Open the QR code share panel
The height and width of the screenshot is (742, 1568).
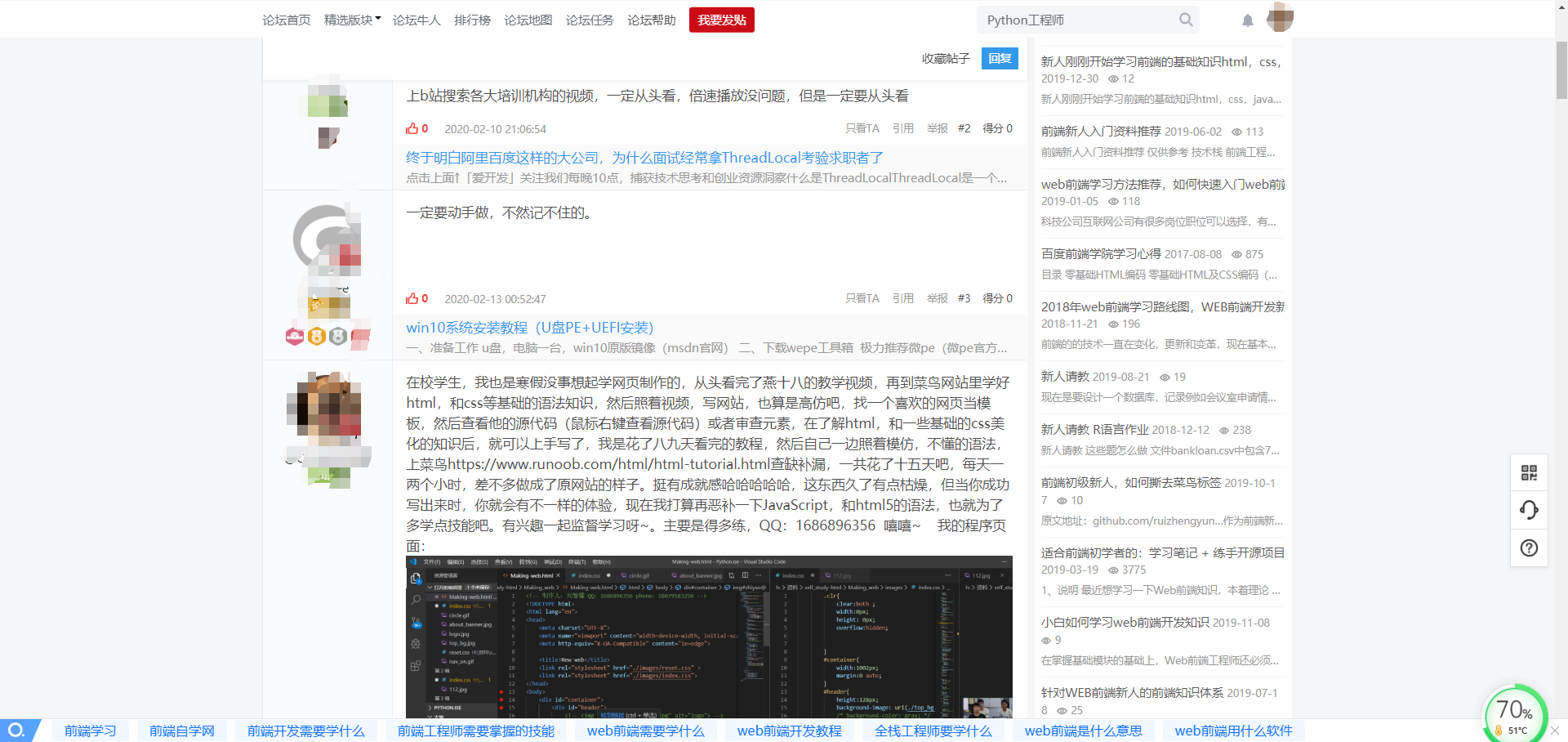click(x=1528, y=472)
